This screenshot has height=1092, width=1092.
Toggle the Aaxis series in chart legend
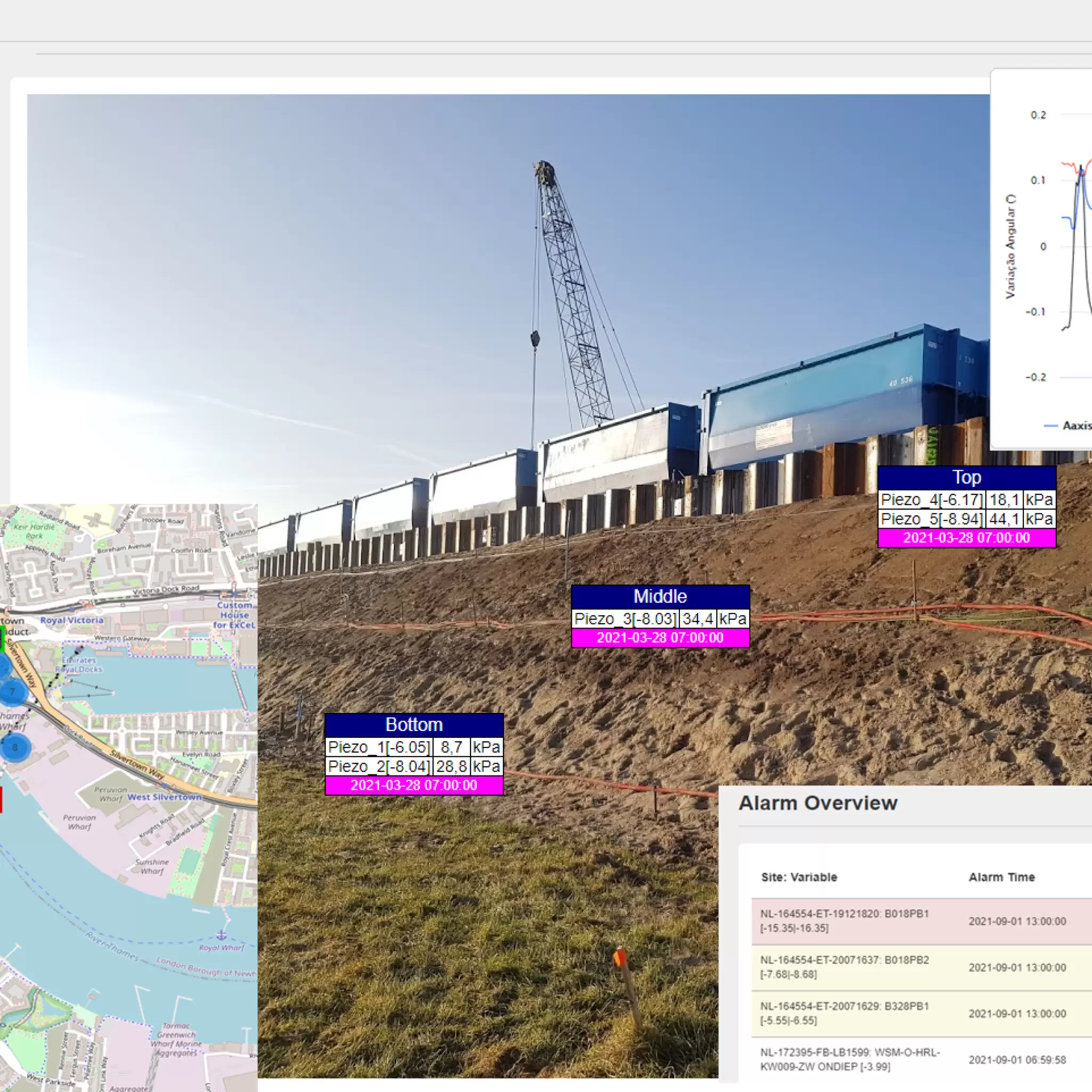1067,426
